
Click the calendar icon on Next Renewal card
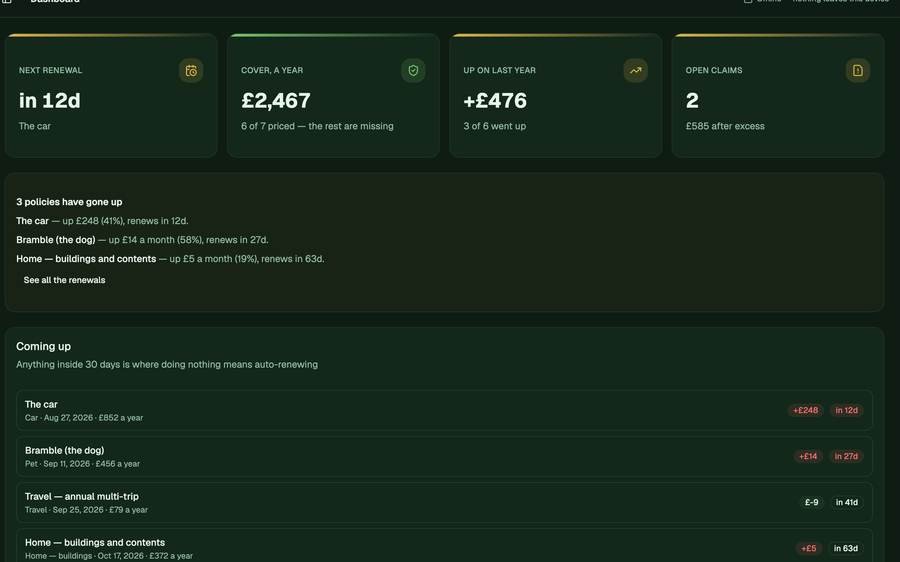tap(191, 71)
